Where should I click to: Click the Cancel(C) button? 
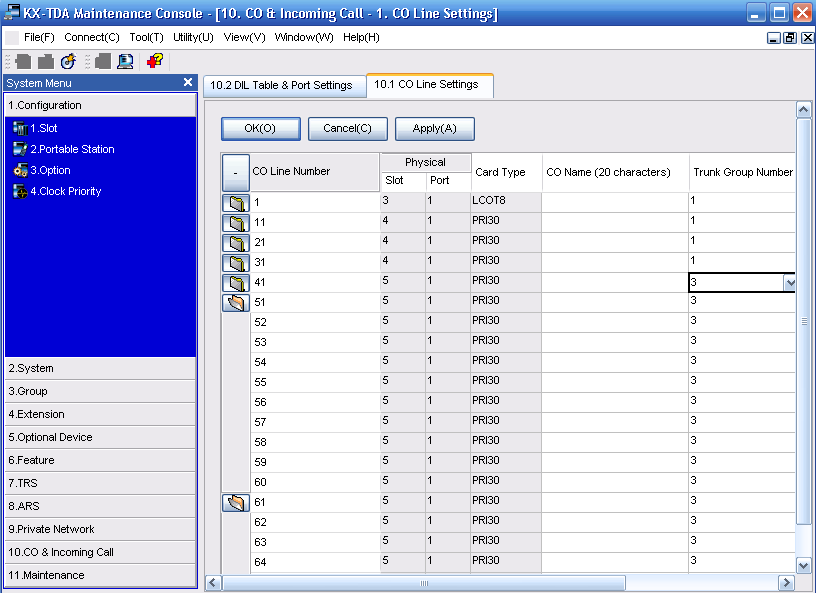pos(347,129)
